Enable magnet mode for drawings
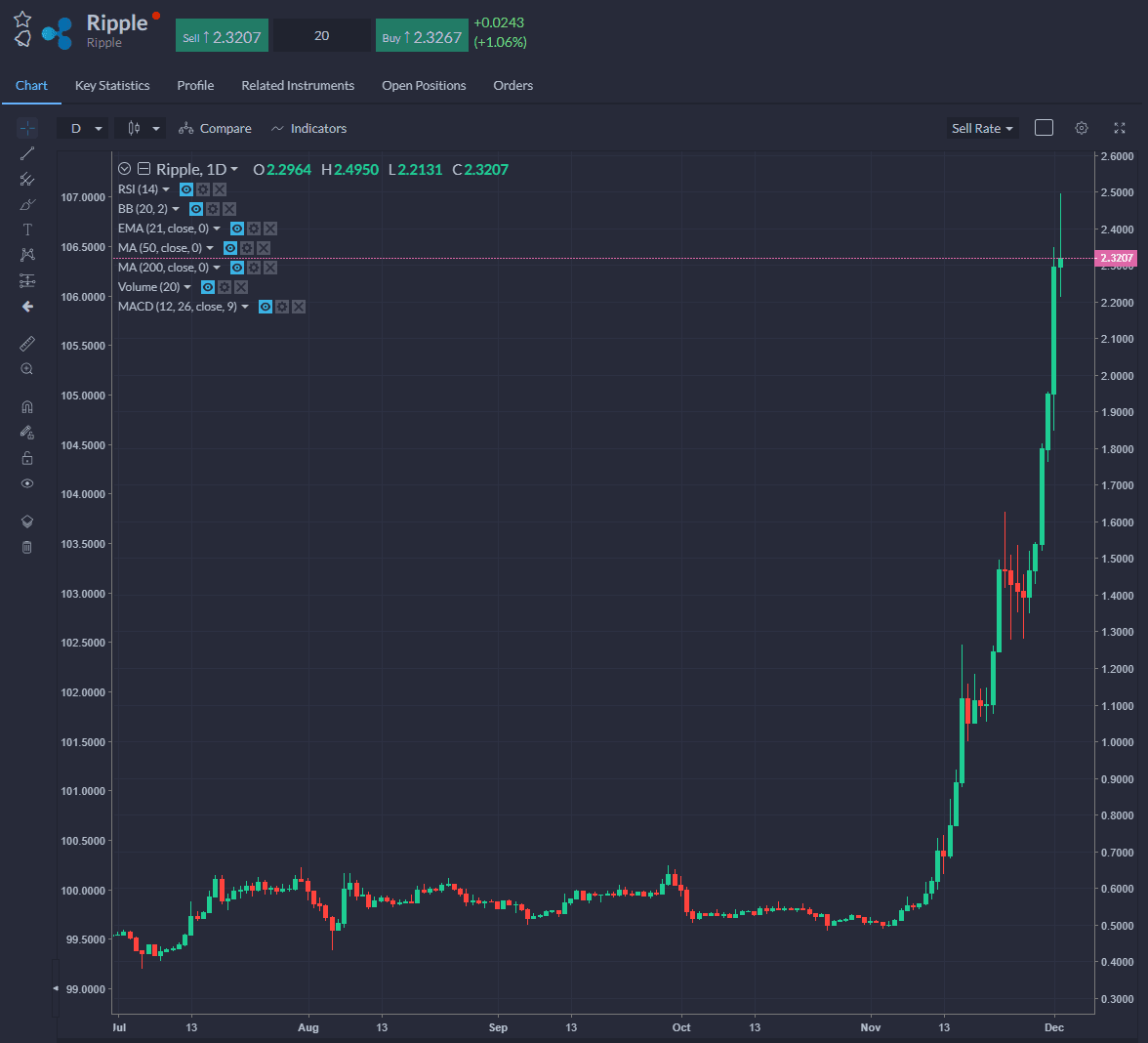 (27, 406)
